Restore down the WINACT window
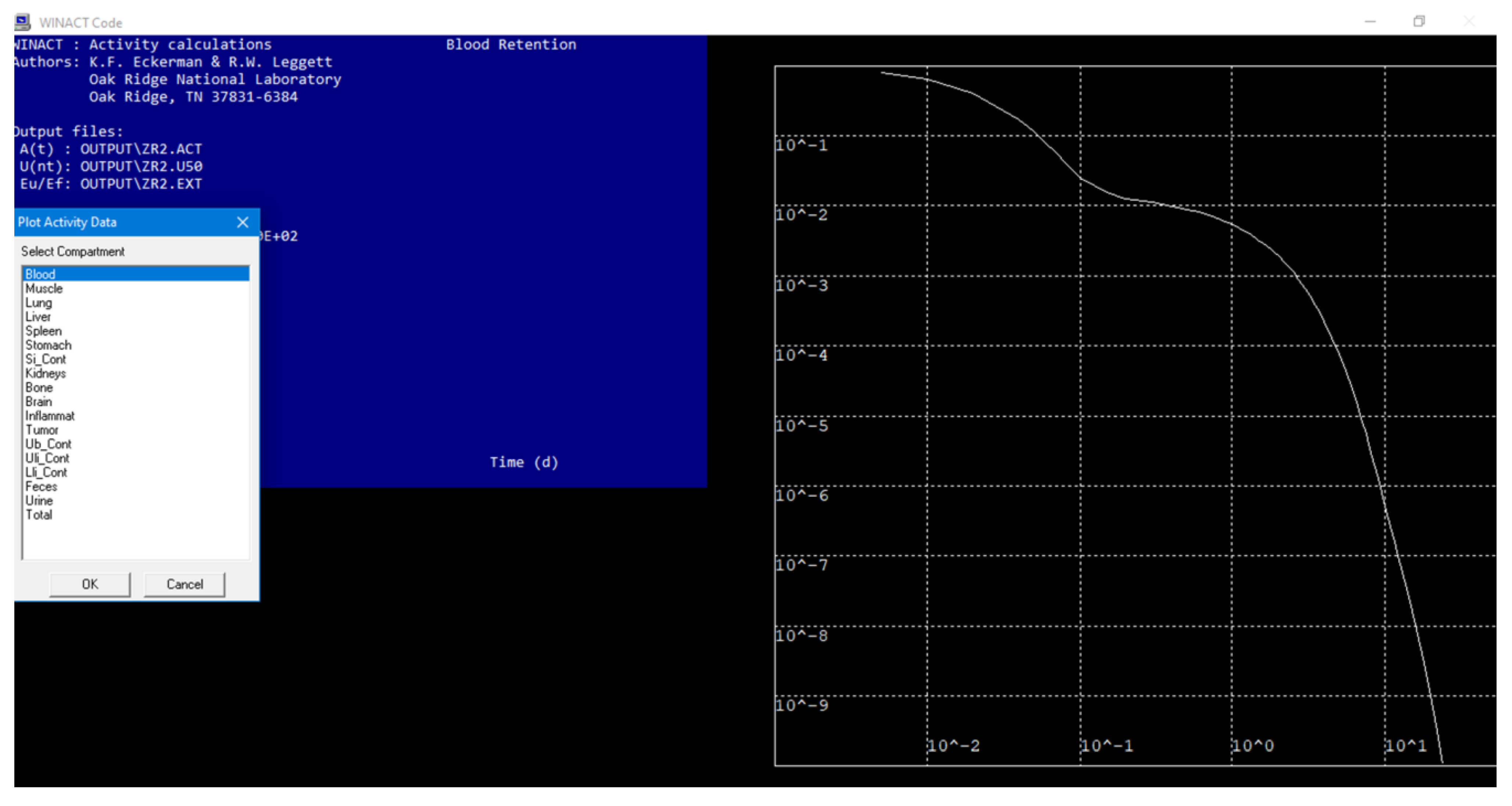This screenshot has height=806, width=1512. pyautogui.click(x=1419, y=22)
